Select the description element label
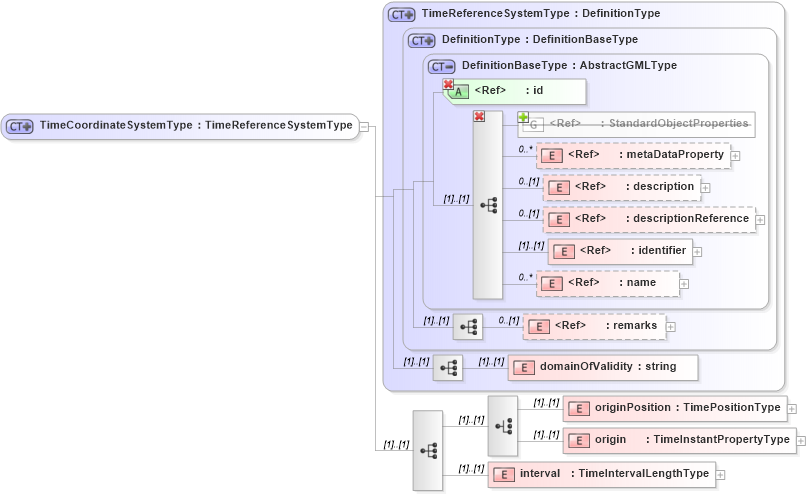Screen dimensions: 806x495 click(x=634, y=187)
